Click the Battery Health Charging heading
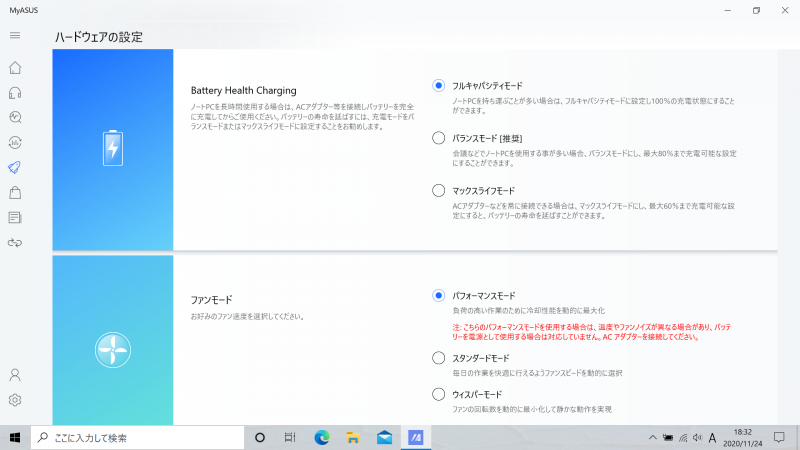Image resolution: width=800 pixels, height=450 pixels. [243, 90]
